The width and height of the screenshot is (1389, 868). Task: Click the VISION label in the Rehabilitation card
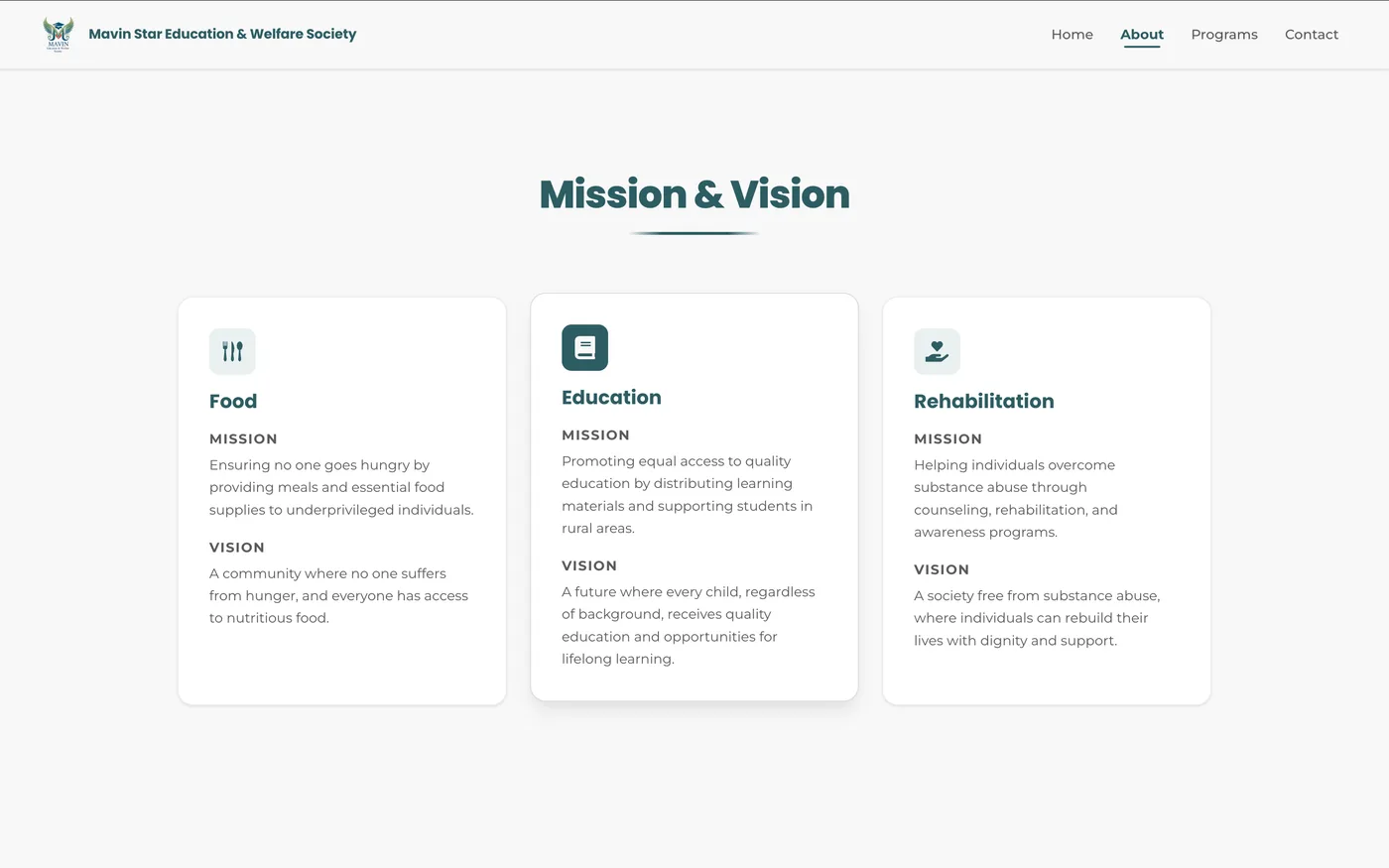(x=942, y=569)
